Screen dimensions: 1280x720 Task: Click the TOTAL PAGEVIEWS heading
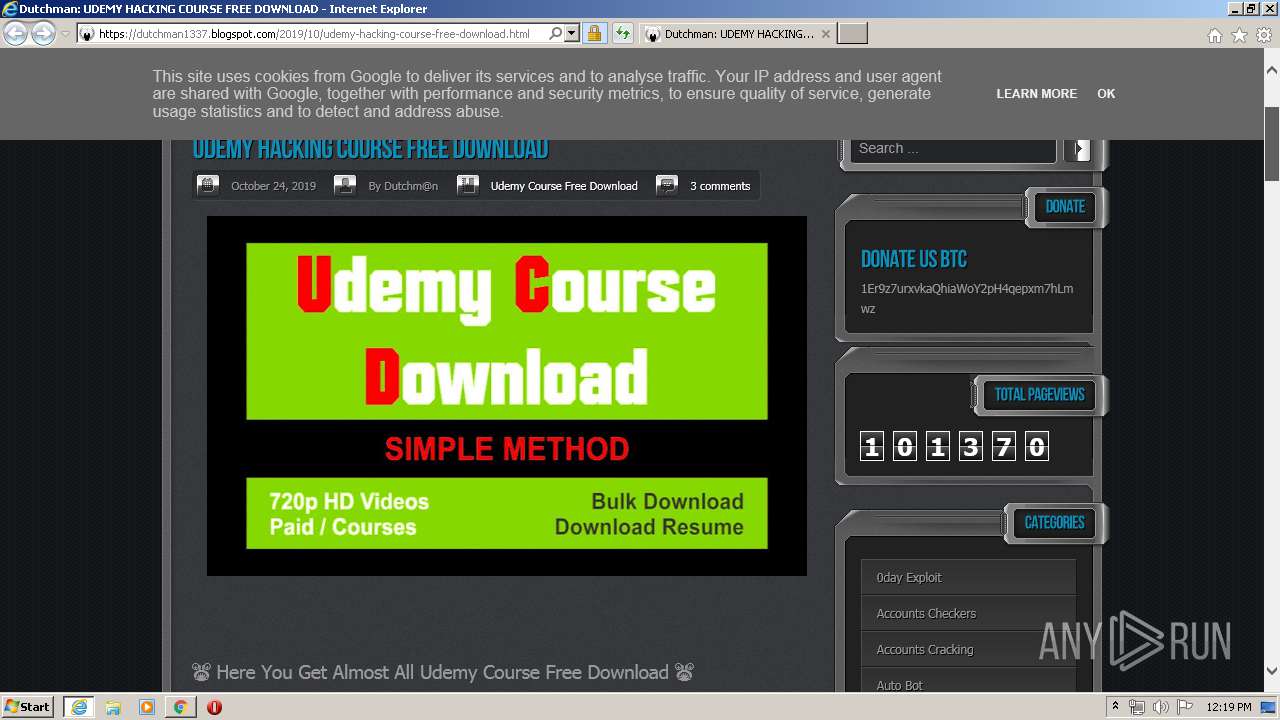coord(1039,394)
